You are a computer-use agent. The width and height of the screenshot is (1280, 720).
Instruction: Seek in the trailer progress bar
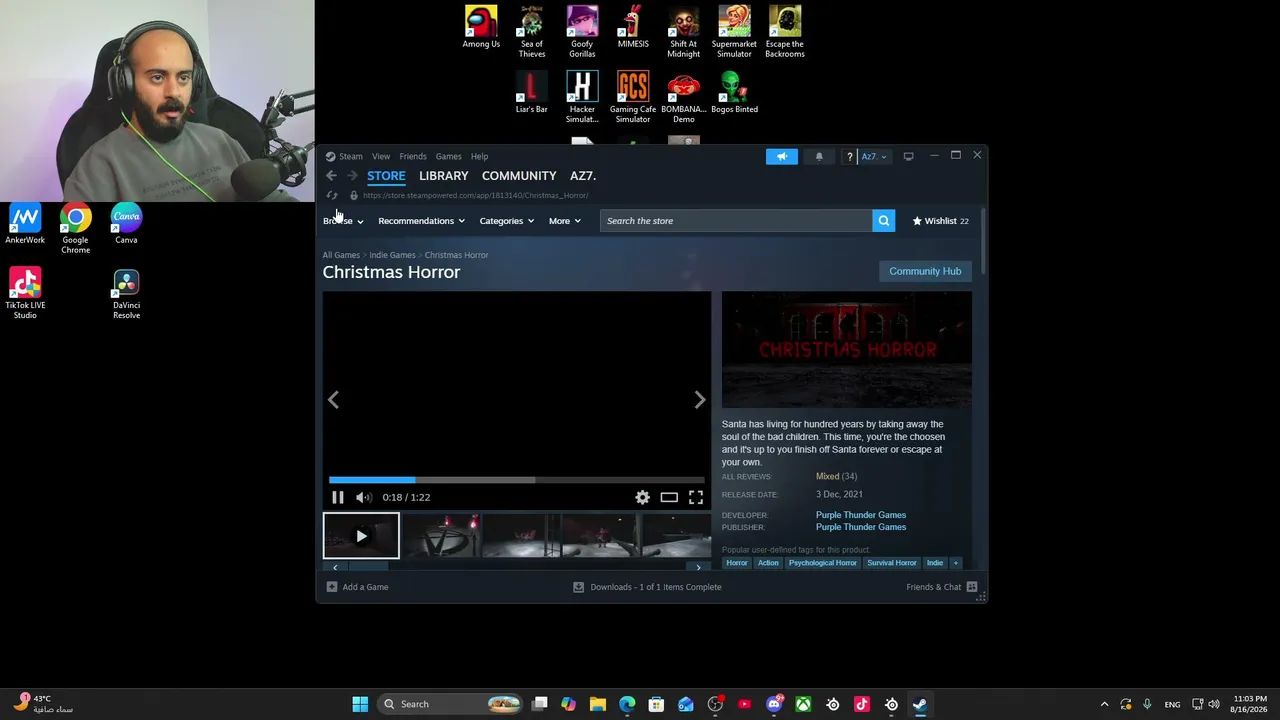coord(516,480)
